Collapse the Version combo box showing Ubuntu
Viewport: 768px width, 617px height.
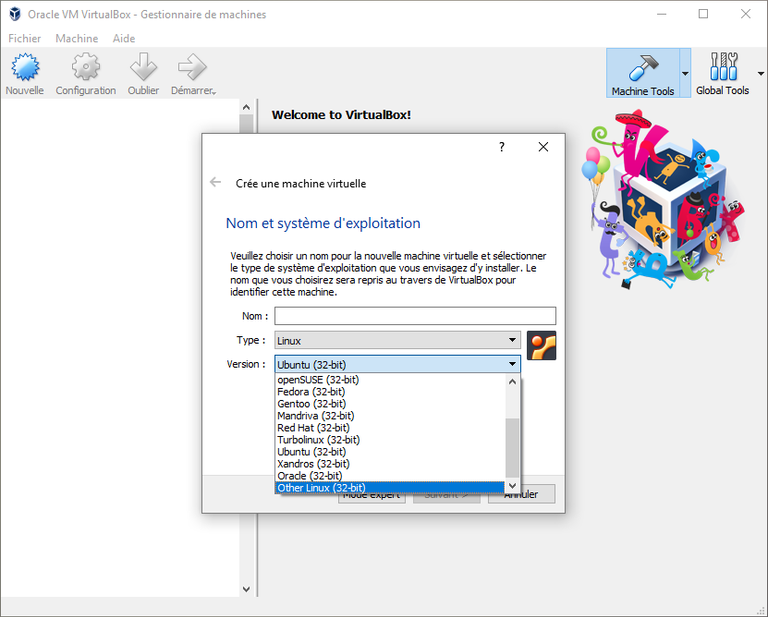[x=397, y=364]
